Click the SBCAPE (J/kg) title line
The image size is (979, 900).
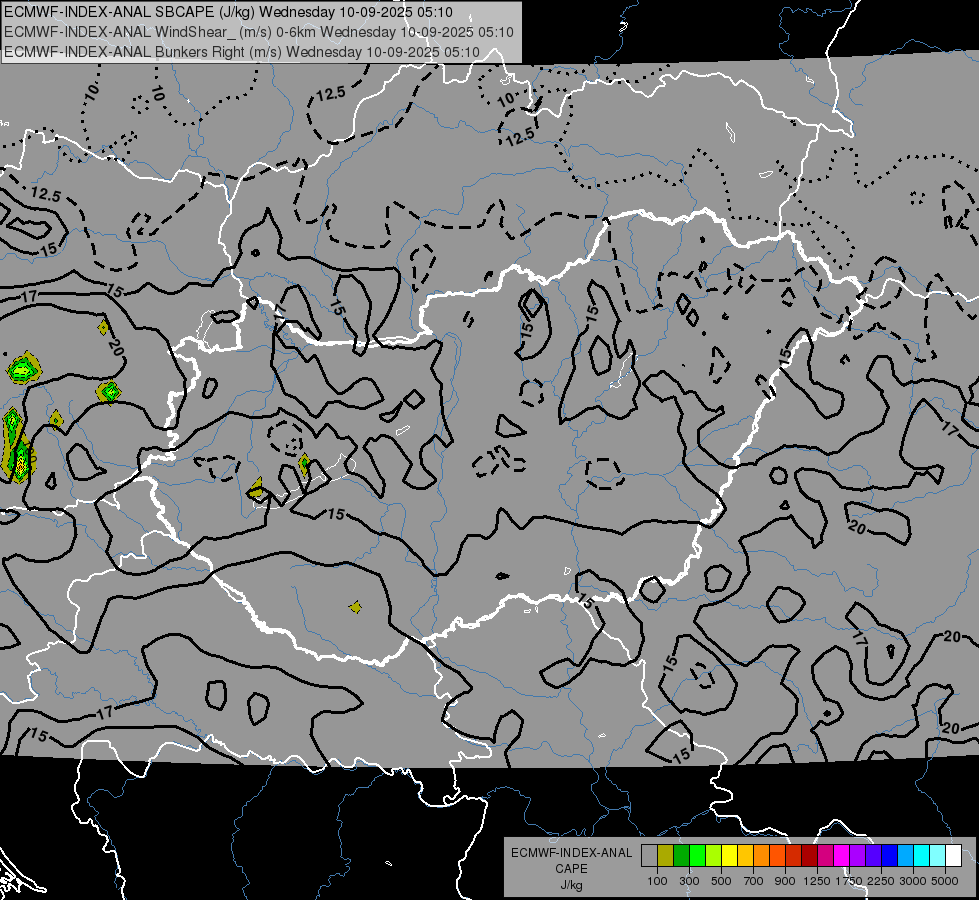[229, 12]
